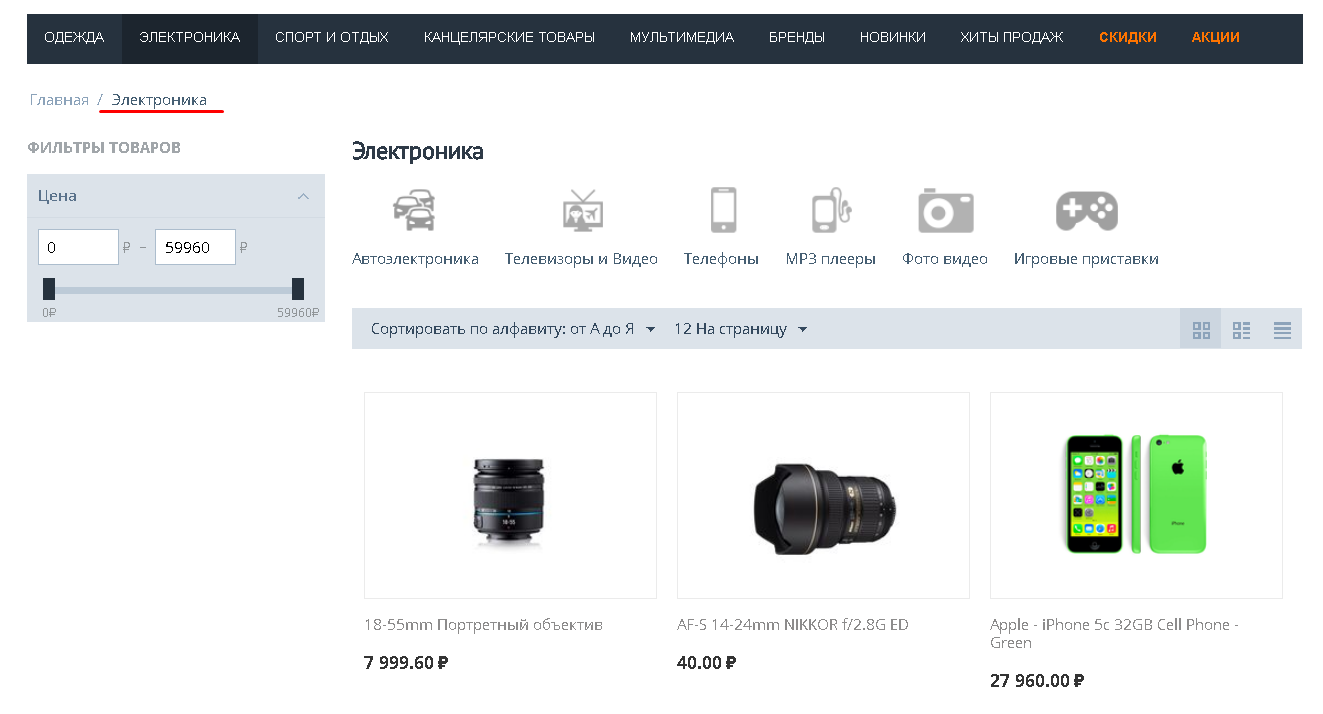Open the СПОРТ И ОТДЫХ menu
1323x714 pixels.
332,38
